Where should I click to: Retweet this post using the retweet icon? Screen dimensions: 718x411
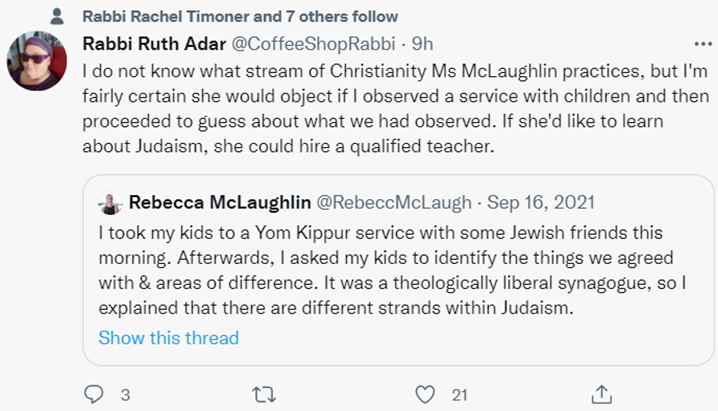(264, 394)
